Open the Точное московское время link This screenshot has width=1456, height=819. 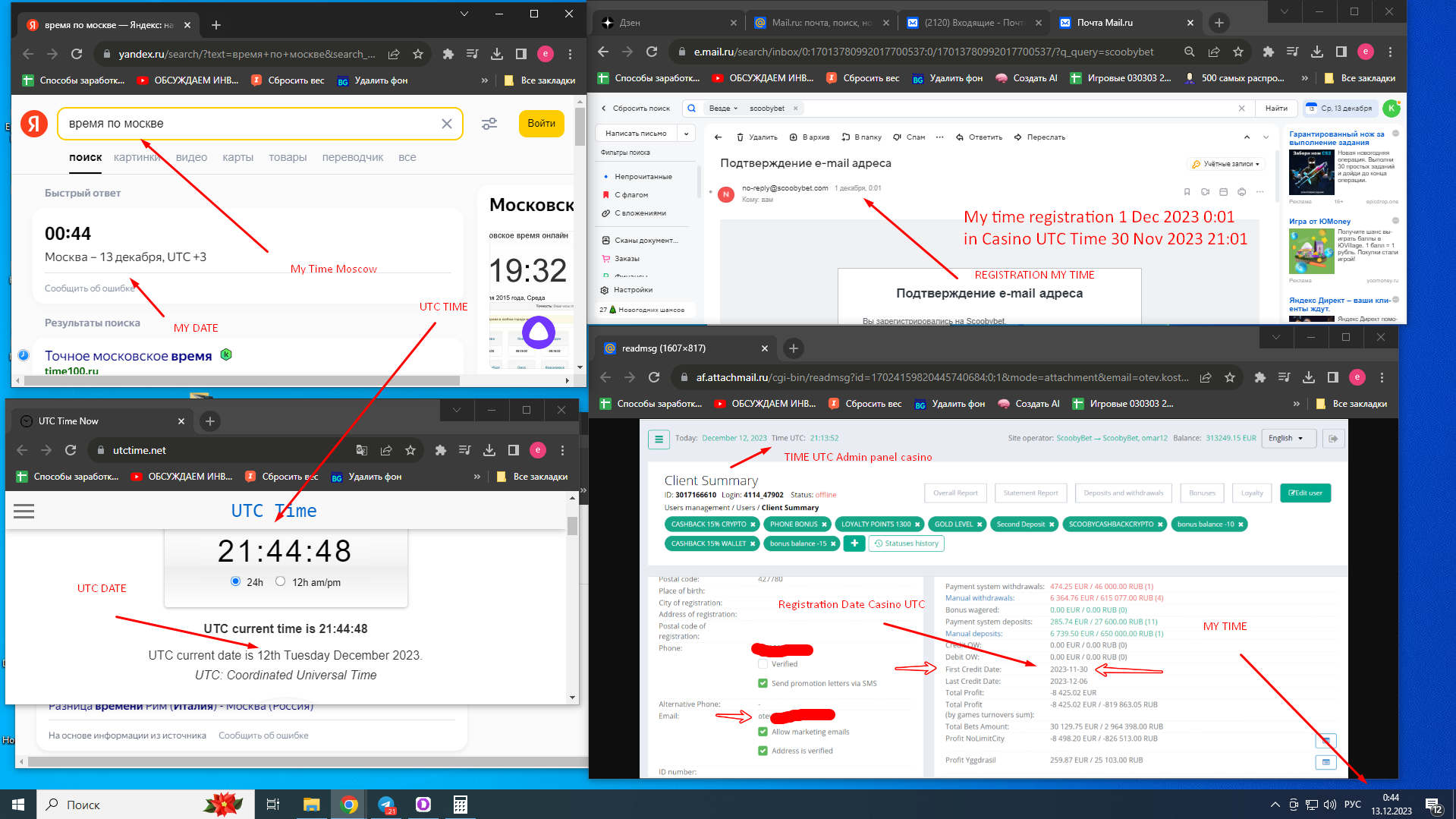[128, 356]
